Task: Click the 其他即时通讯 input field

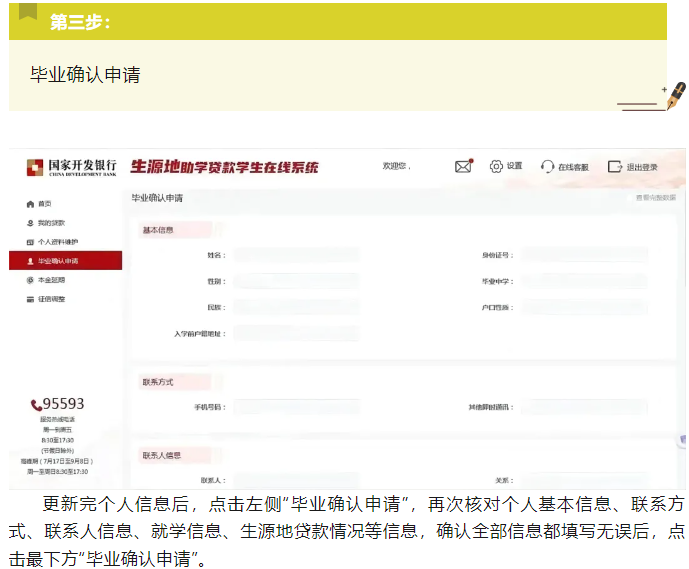Action: (x=584, y=407)
